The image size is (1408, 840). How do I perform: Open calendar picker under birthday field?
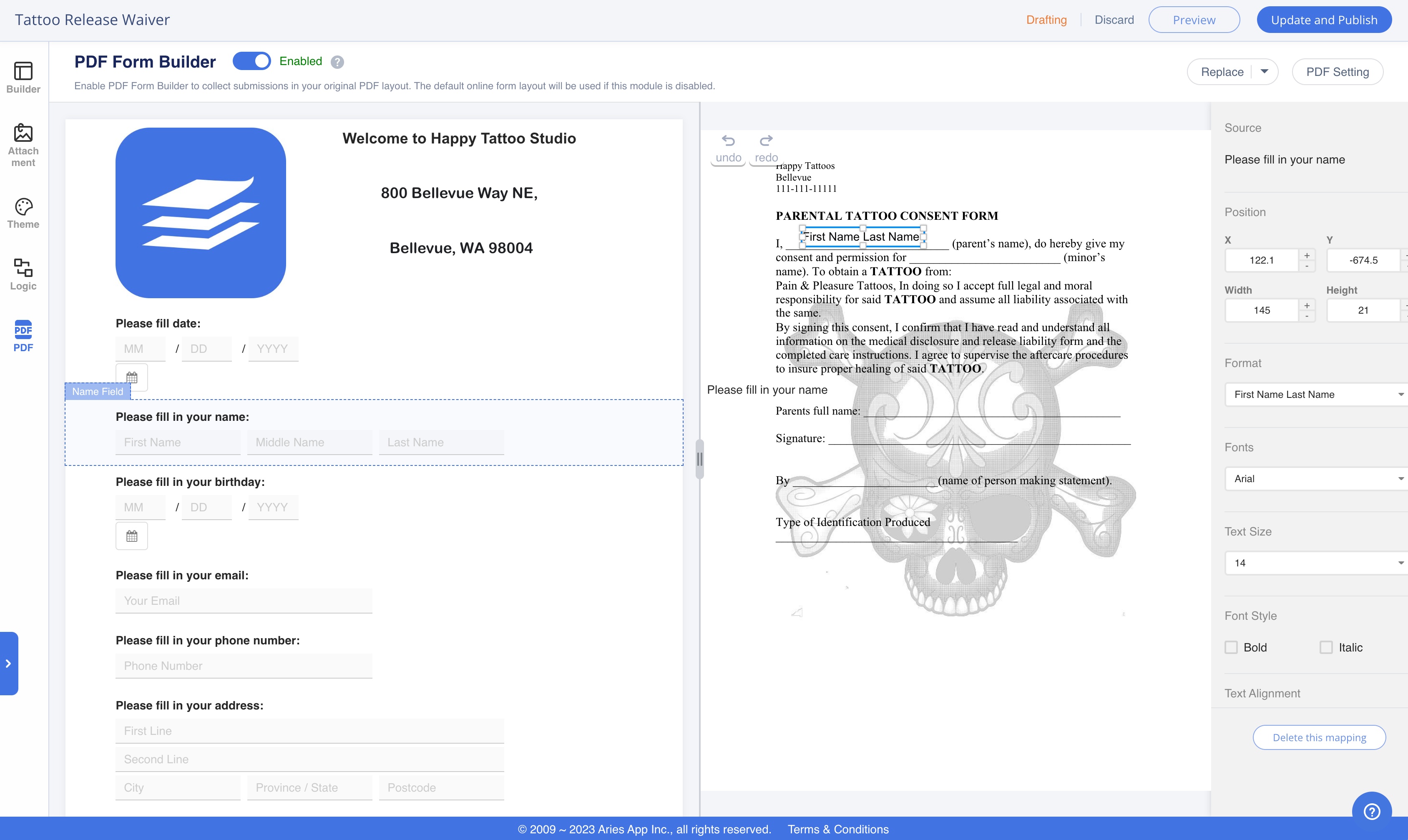pyautogui.click(x=132, y=536)
